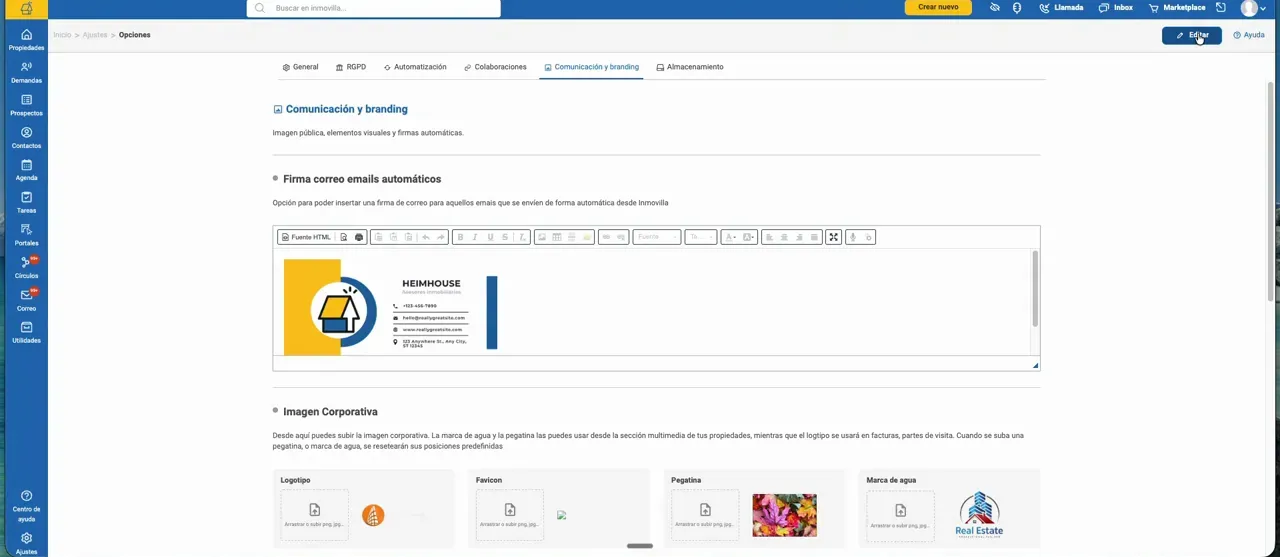Image resolution: width=1280 pixels, height=557 pixels.
Task: Open Propiedades in the sidebar
Action: point(26,40)
